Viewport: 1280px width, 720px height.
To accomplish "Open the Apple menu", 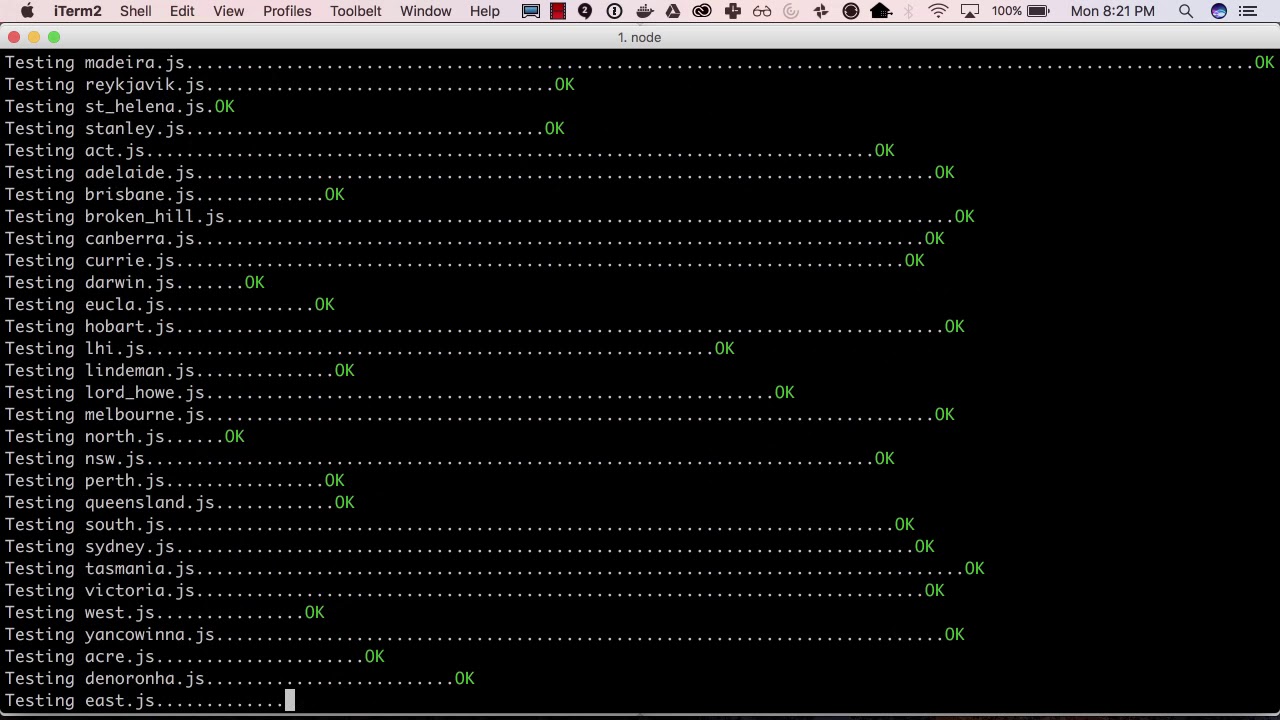I will coord(27,11).
